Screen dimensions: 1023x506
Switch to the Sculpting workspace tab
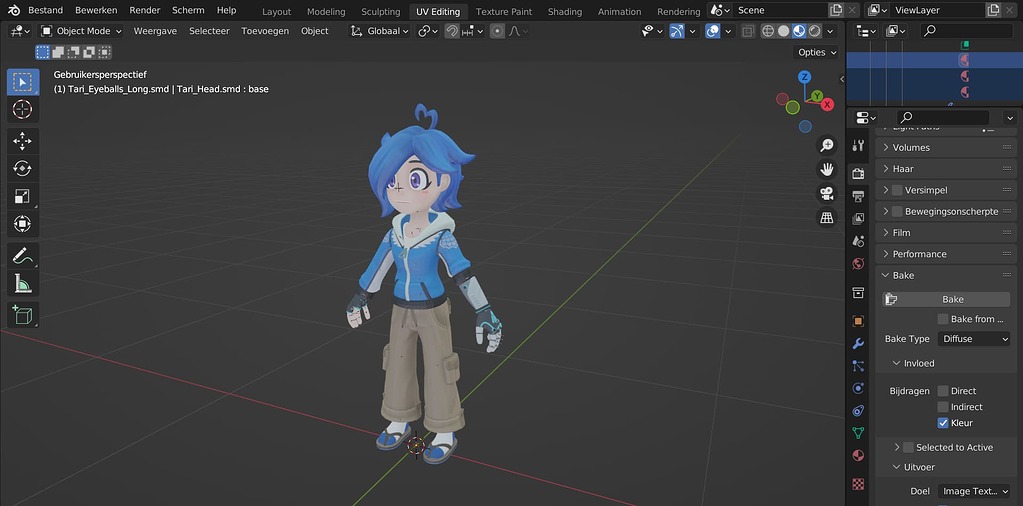[x=380, y=12]
